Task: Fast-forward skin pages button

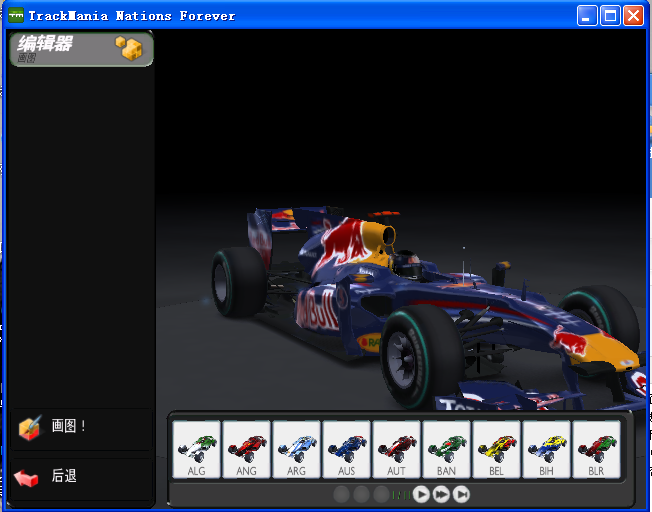Action: pyautogui.click(x=441, y=495)
